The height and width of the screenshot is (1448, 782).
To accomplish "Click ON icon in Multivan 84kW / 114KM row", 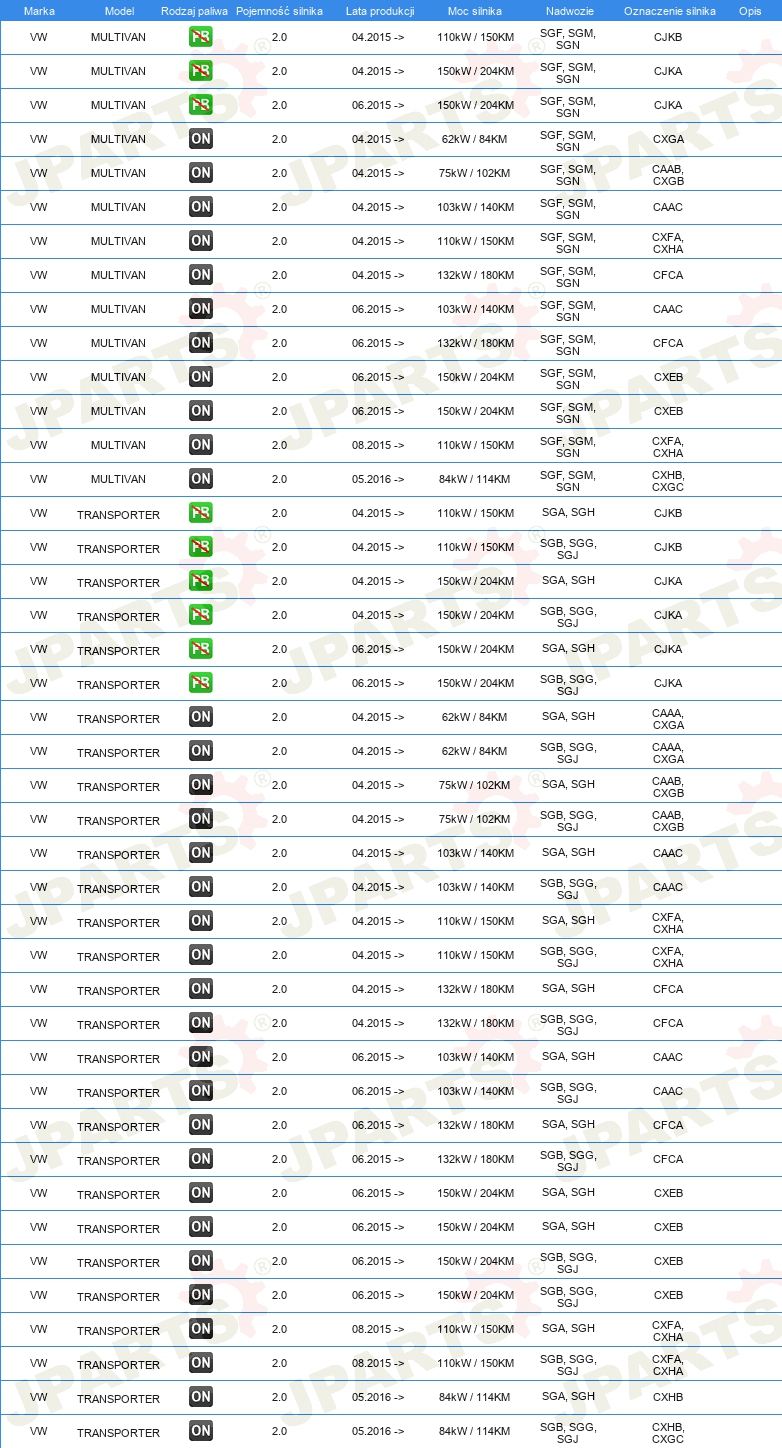I will [x=200, y=480].
